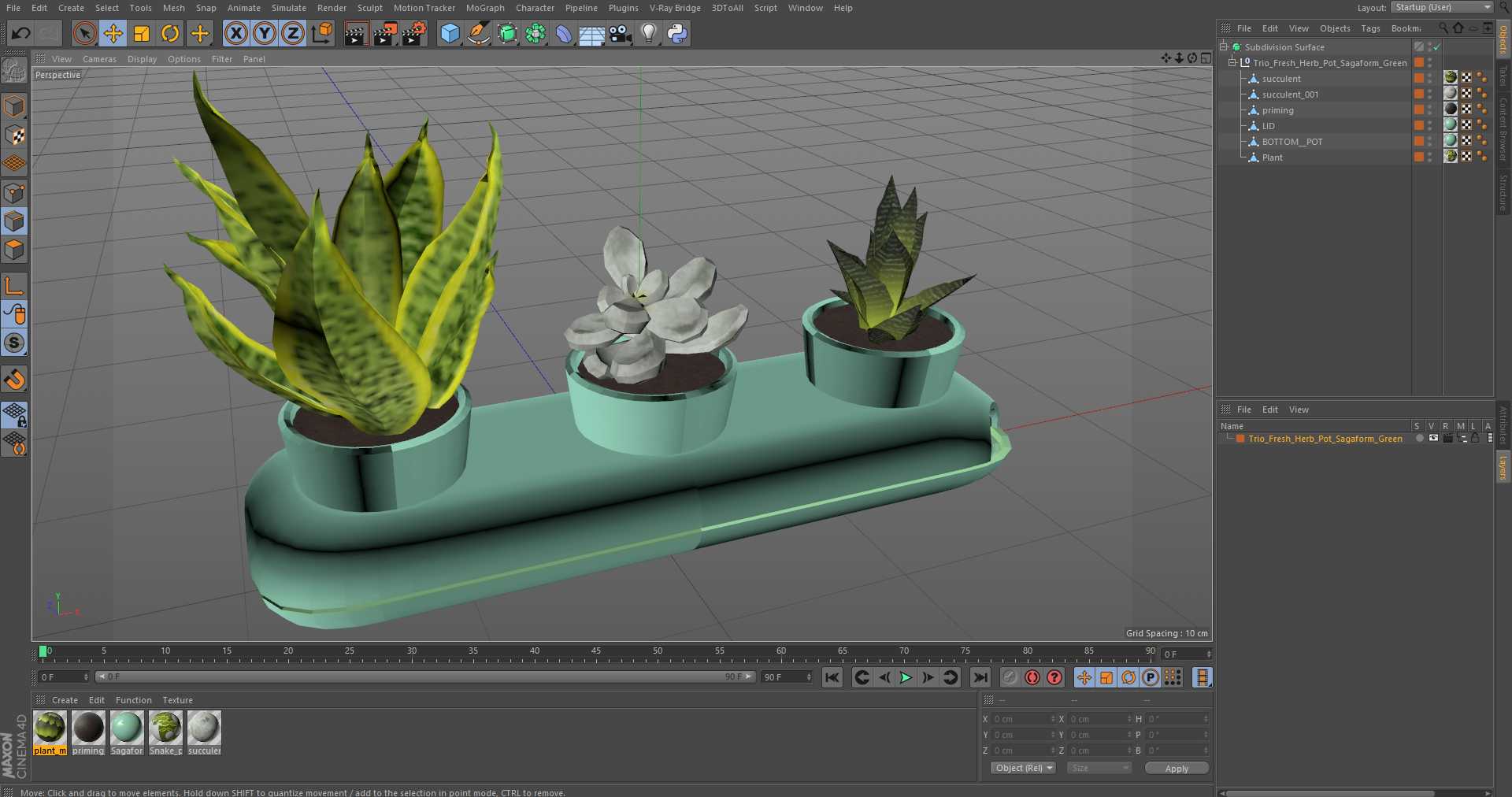Enable Points mode in left toolbar
The width and height of the screenshot is (1512, 797).
click(14, 193)
